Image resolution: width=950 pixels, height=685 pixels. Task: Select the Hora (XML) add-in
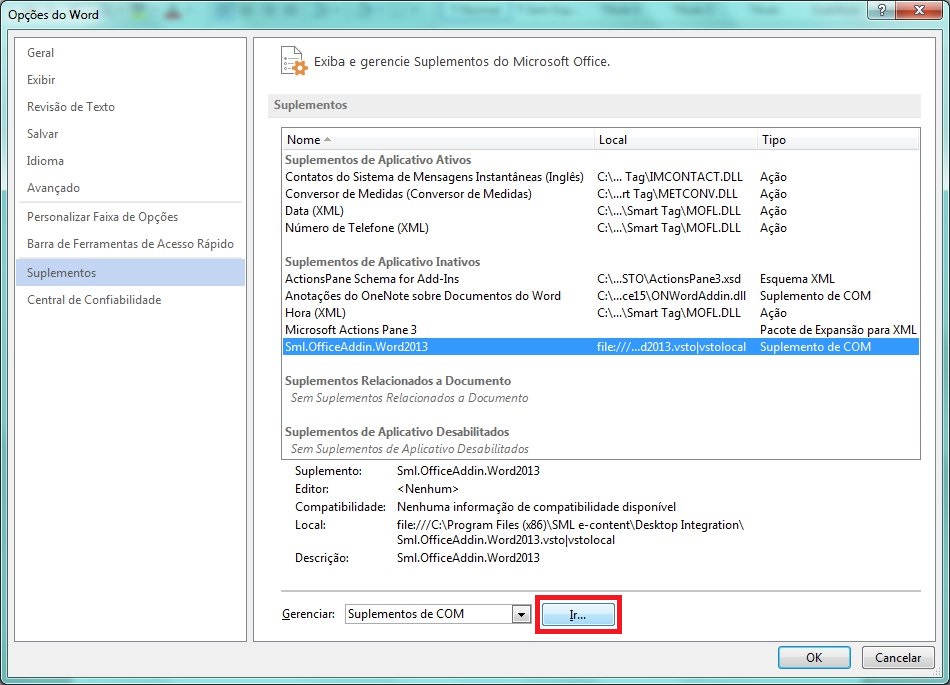(x=310, y=312)
